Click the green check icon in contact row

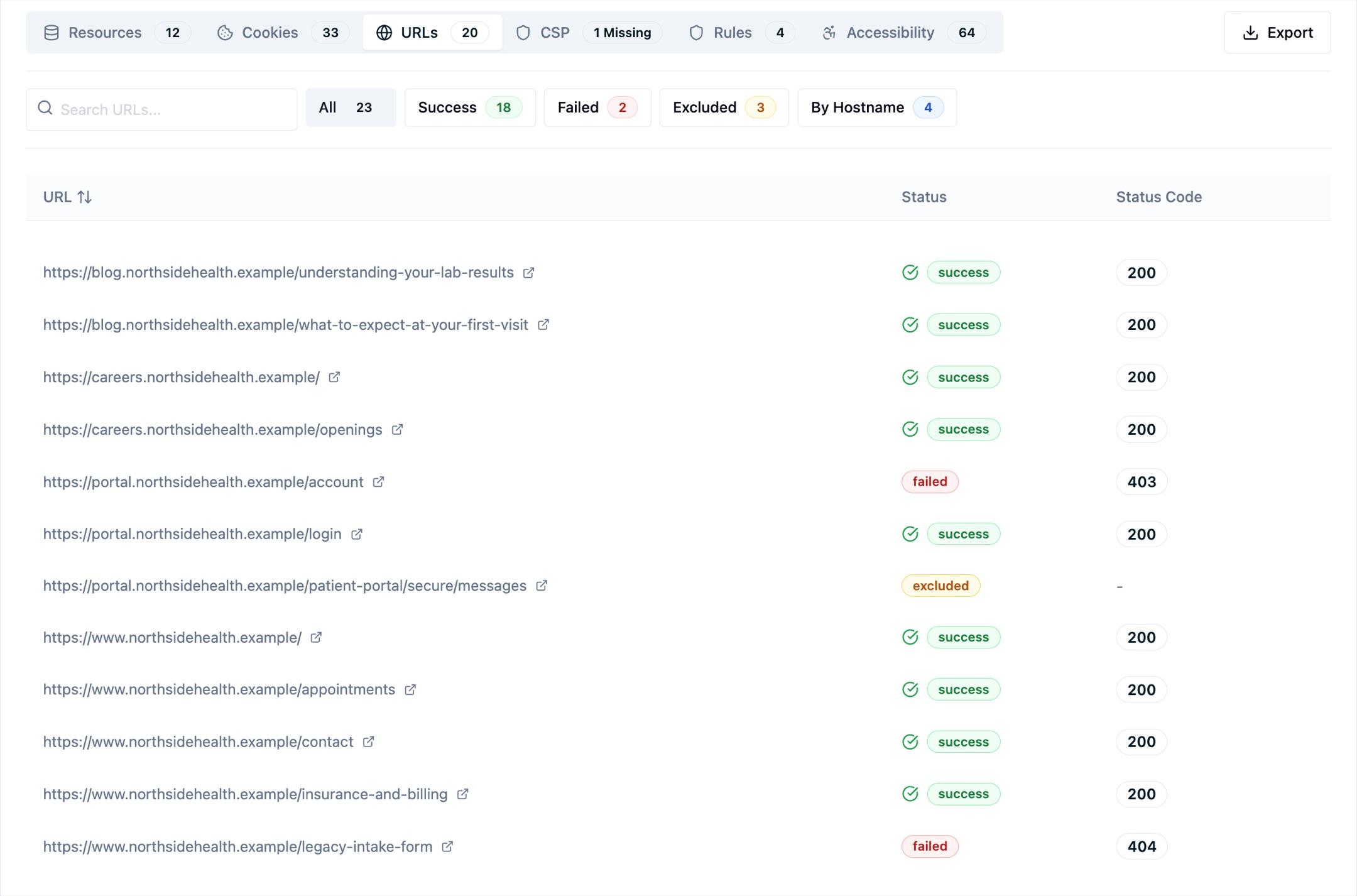click(x=910, y=742)
